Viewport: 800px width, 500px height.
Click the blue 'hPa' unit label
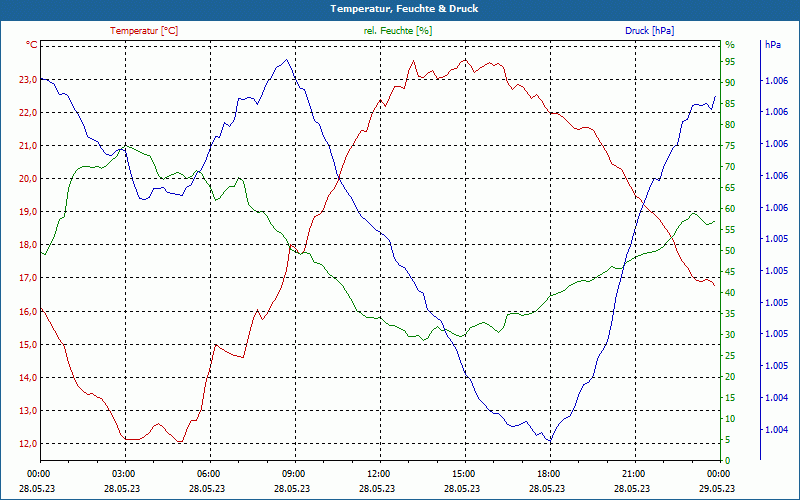click(x=773, y=45)
